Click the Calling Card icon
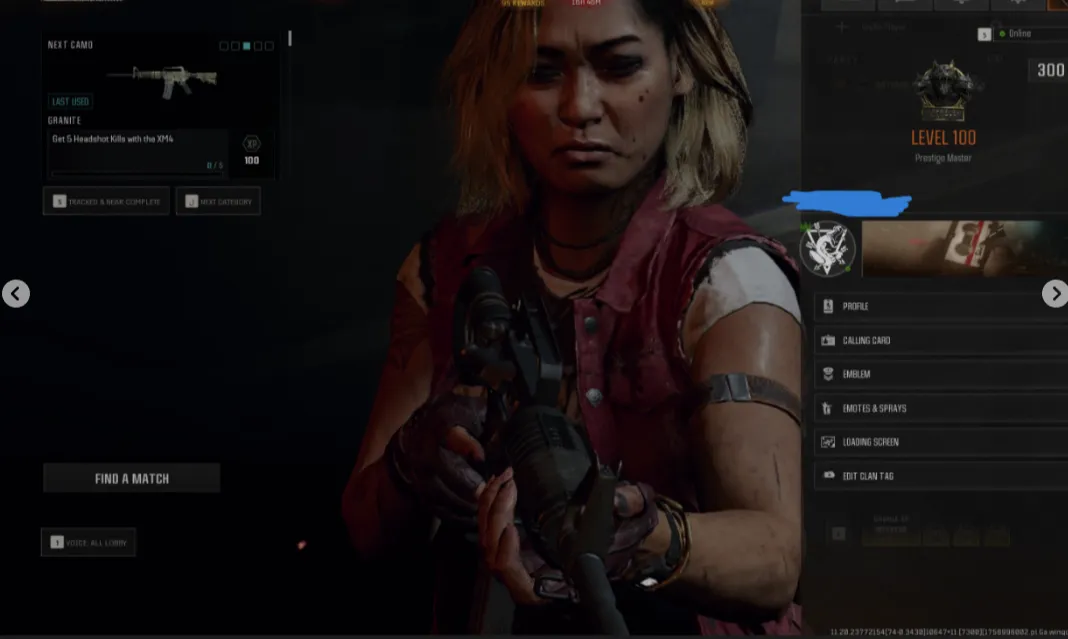This screenshot has width=1068, height=639. (x=828, y=340)
